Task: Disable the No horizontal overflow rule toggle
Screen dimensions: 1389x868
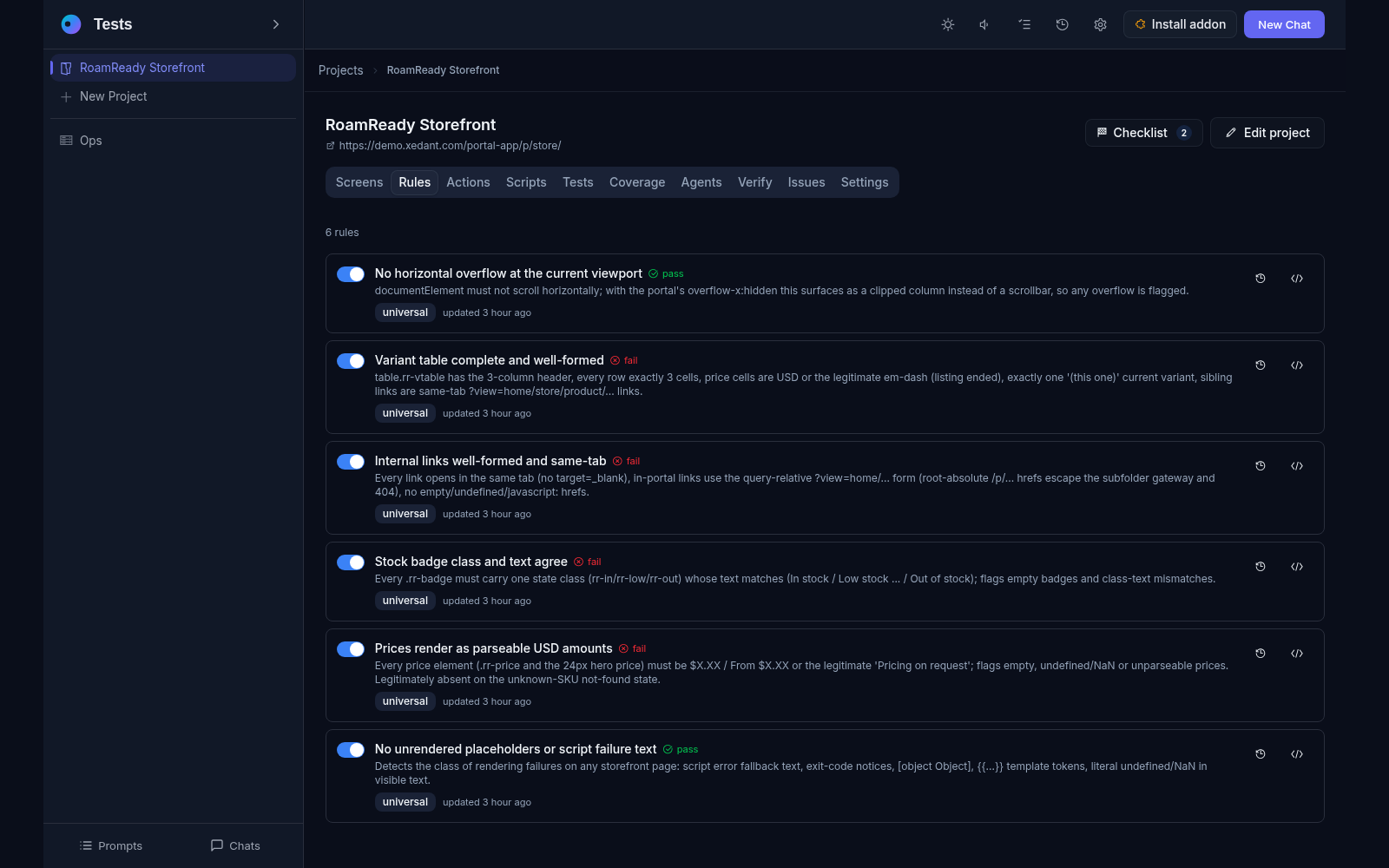Action: click(351, 274)
